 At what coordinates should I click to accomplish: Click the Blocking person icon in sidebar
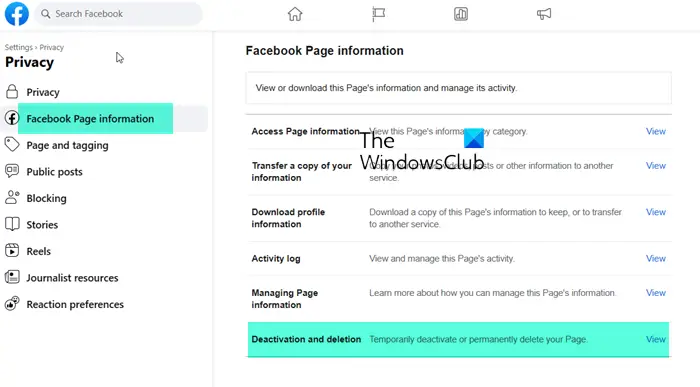tap(12, 198)
